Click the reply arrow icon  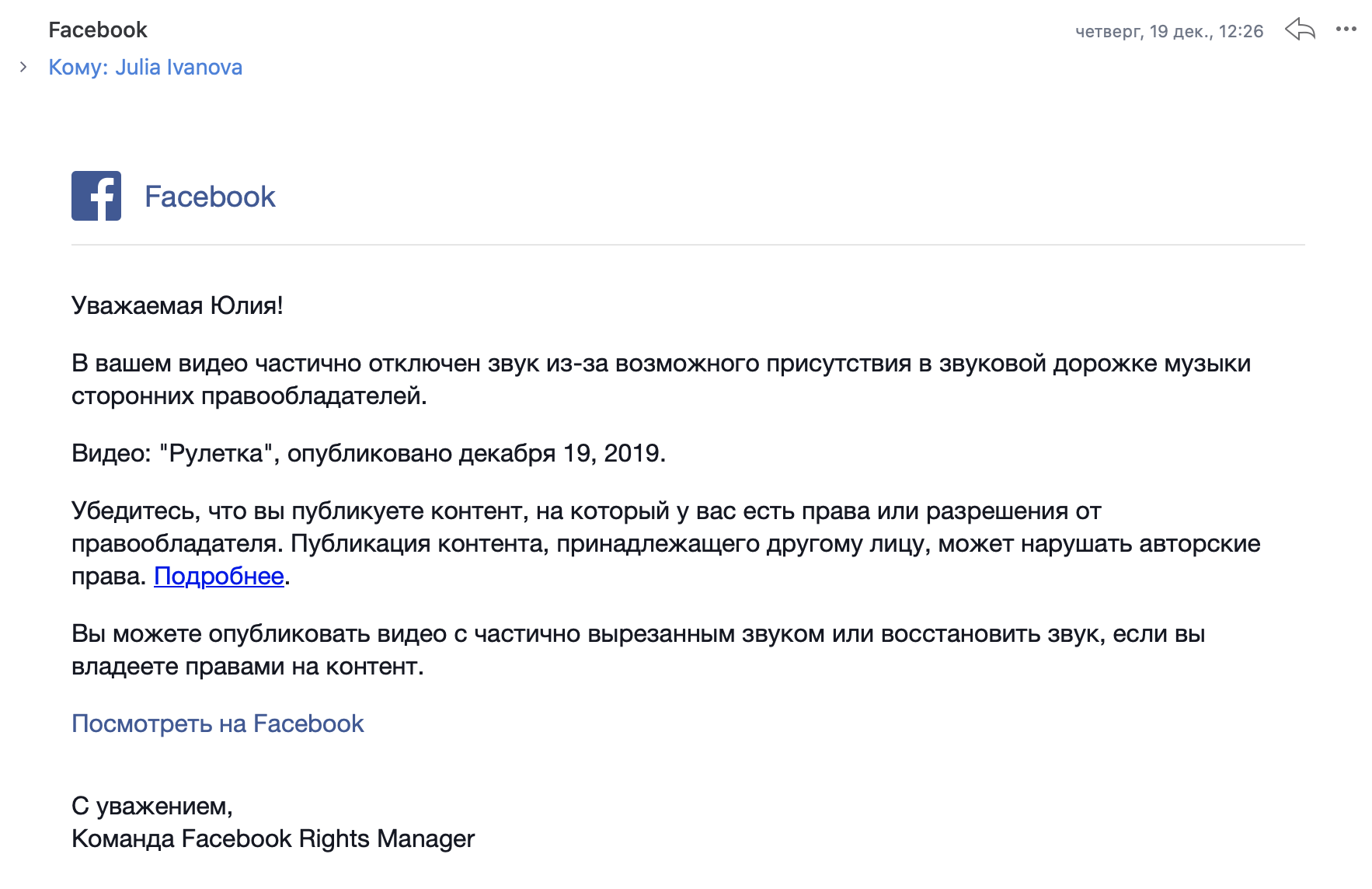coord(1300,30)
